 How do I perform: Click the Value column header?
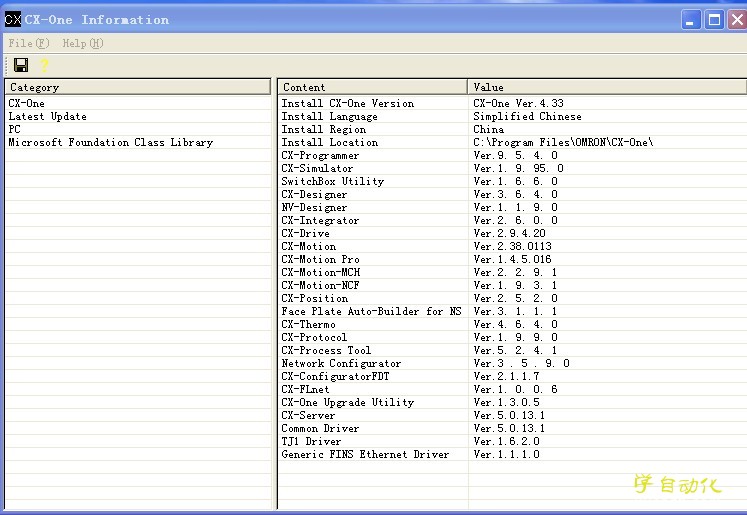(607, 87)
